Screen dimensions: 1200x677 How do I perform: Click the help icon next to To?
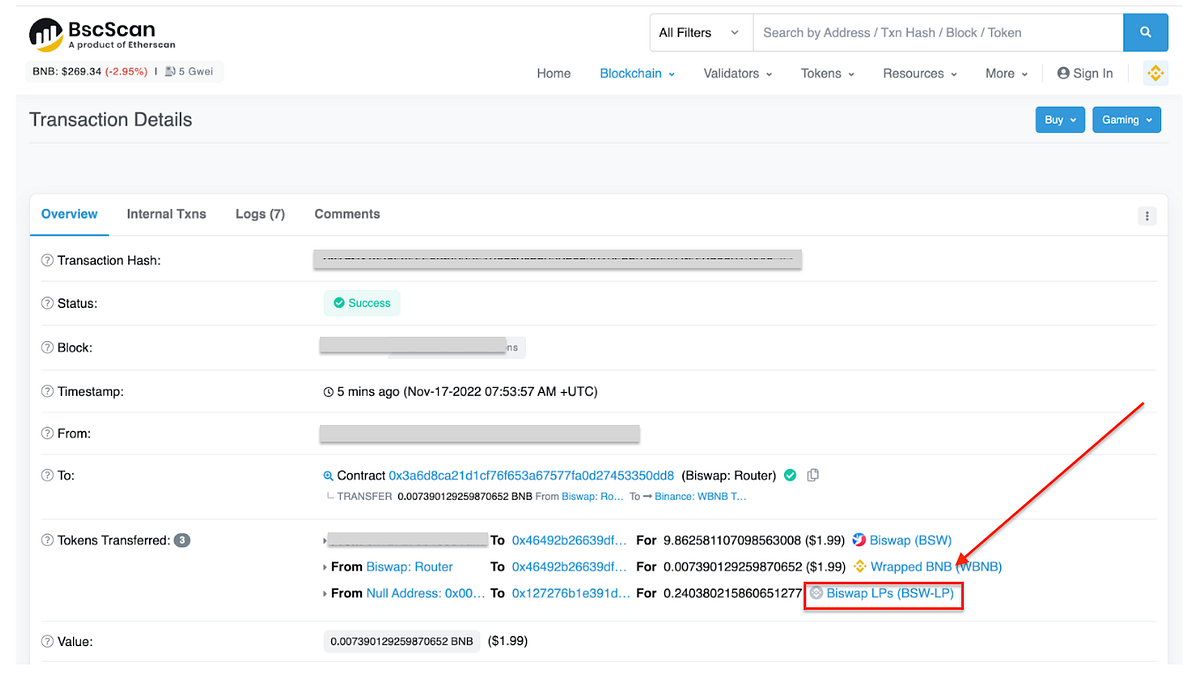click(47, 476)
